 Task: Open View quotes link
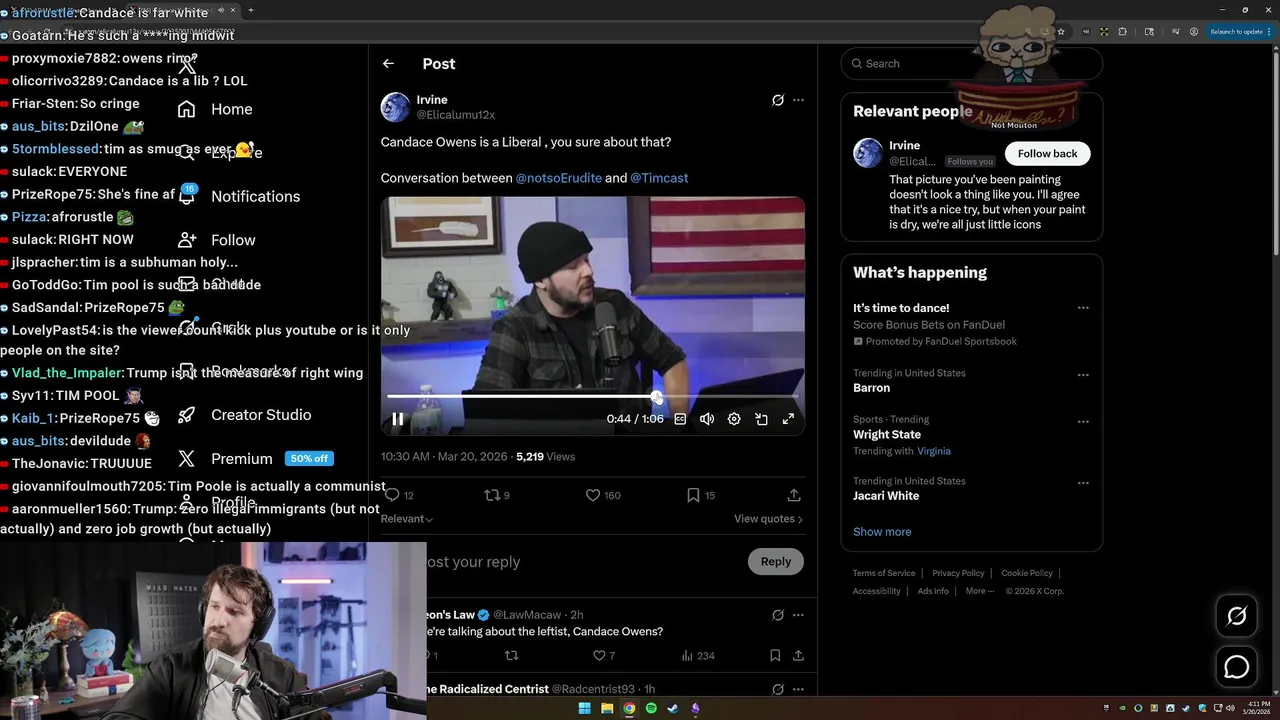click(x=768, y=519)
